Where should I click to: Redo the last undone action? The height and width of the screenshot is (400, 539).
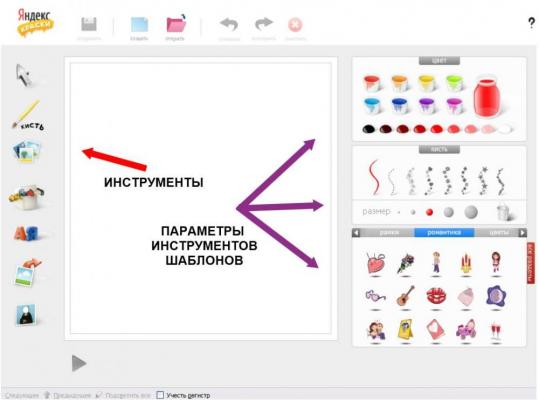pos(264,24)
